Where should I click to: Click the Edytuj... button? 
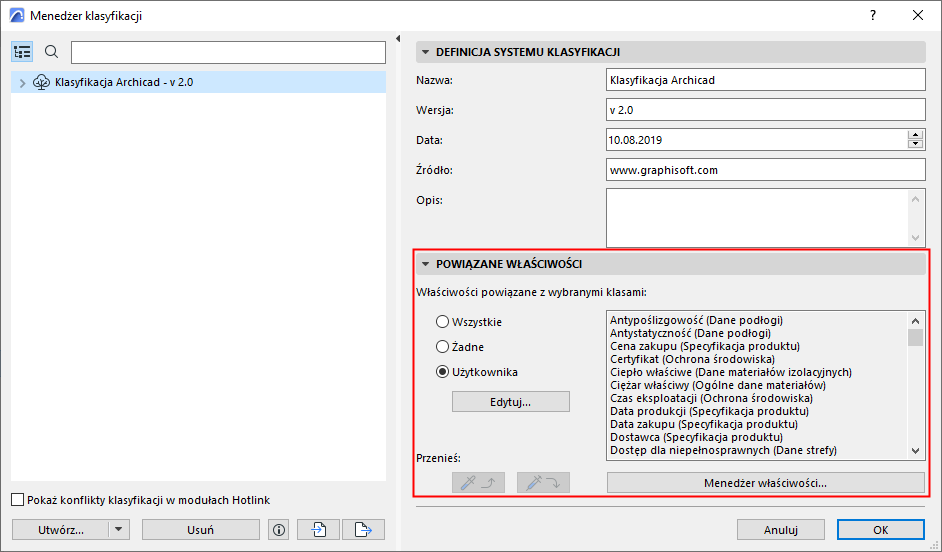[x=511, y=402]
